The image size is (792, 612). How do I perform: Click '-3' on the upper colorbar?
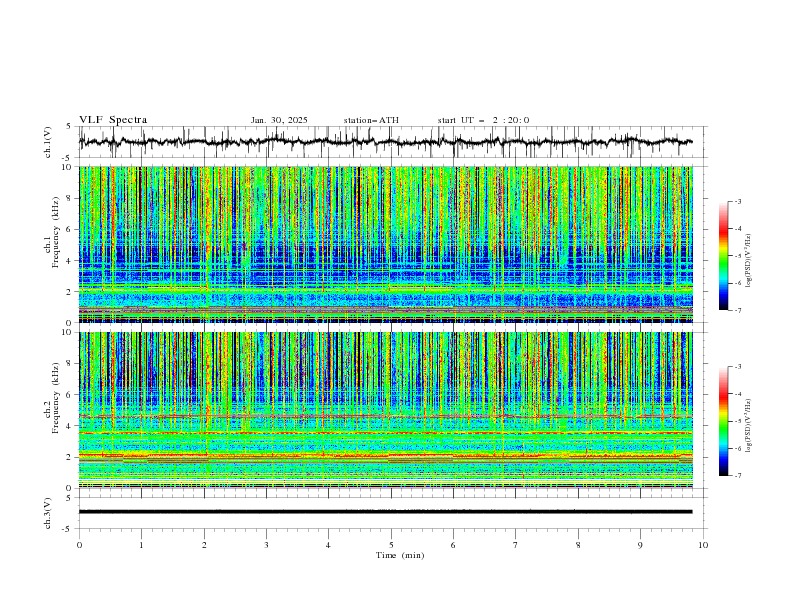[738, 201]
